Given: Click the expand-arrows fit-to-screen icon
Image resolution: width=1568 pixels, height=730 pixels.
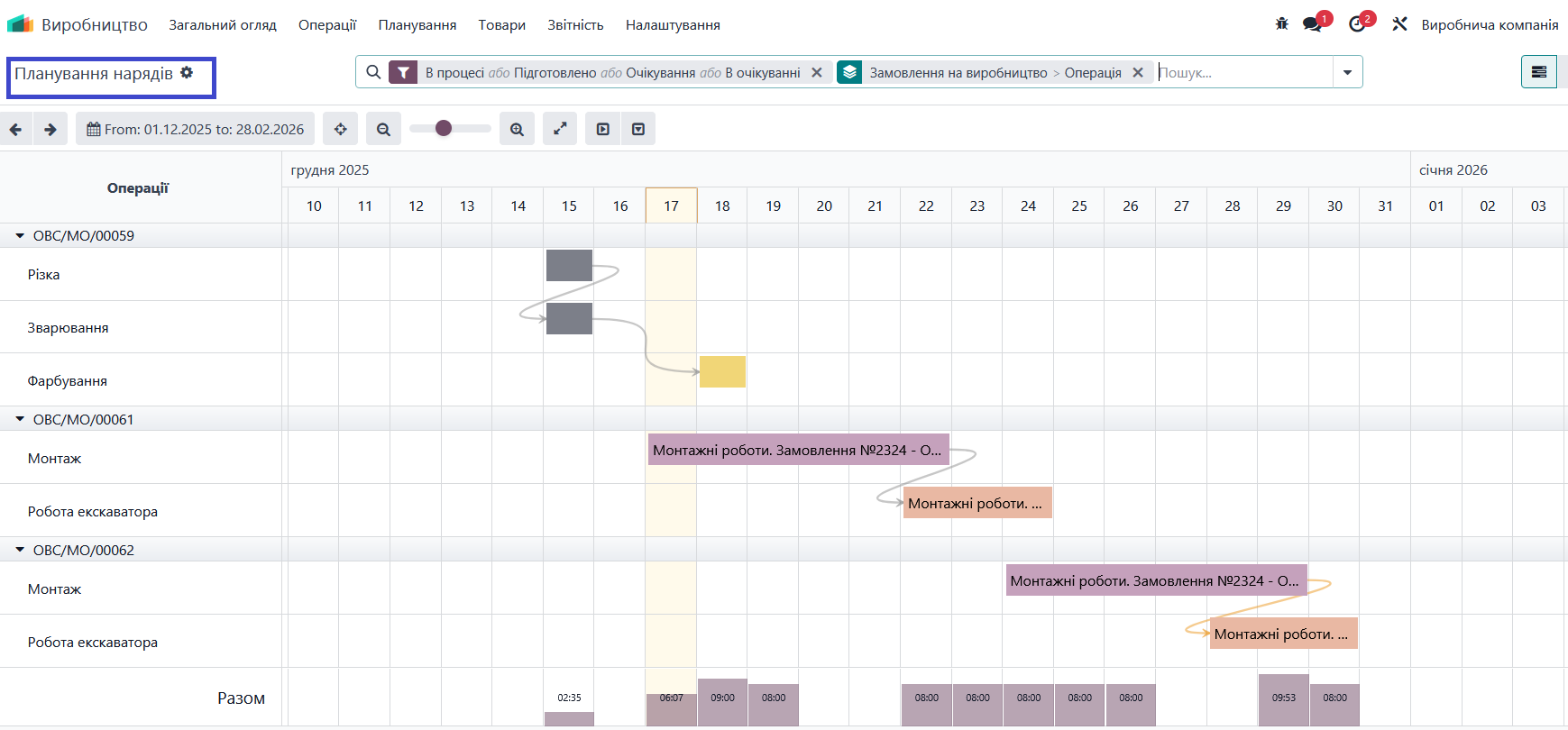Looking at the screenshot, I should (560, 129).
